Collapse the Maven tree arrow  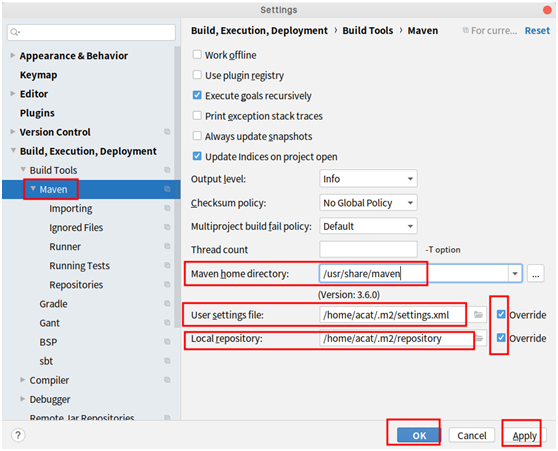tap(33, 188)
